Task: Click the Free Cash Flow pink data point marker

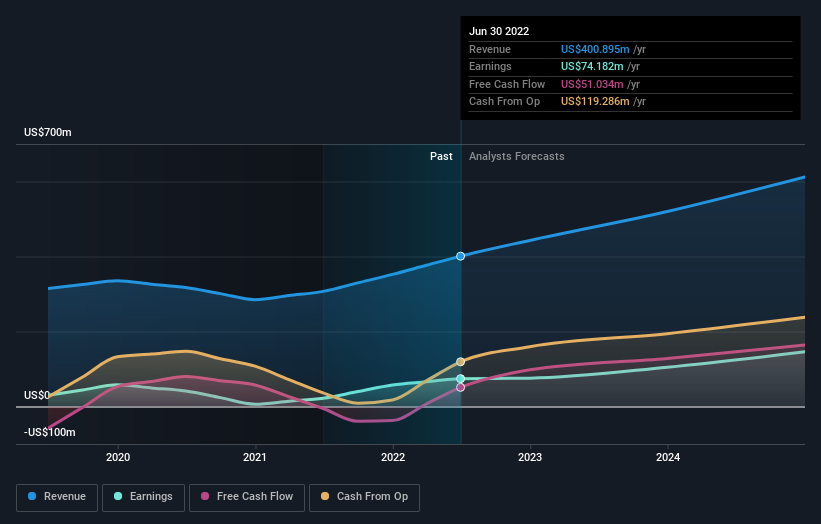Action: [x=460, y=387]
